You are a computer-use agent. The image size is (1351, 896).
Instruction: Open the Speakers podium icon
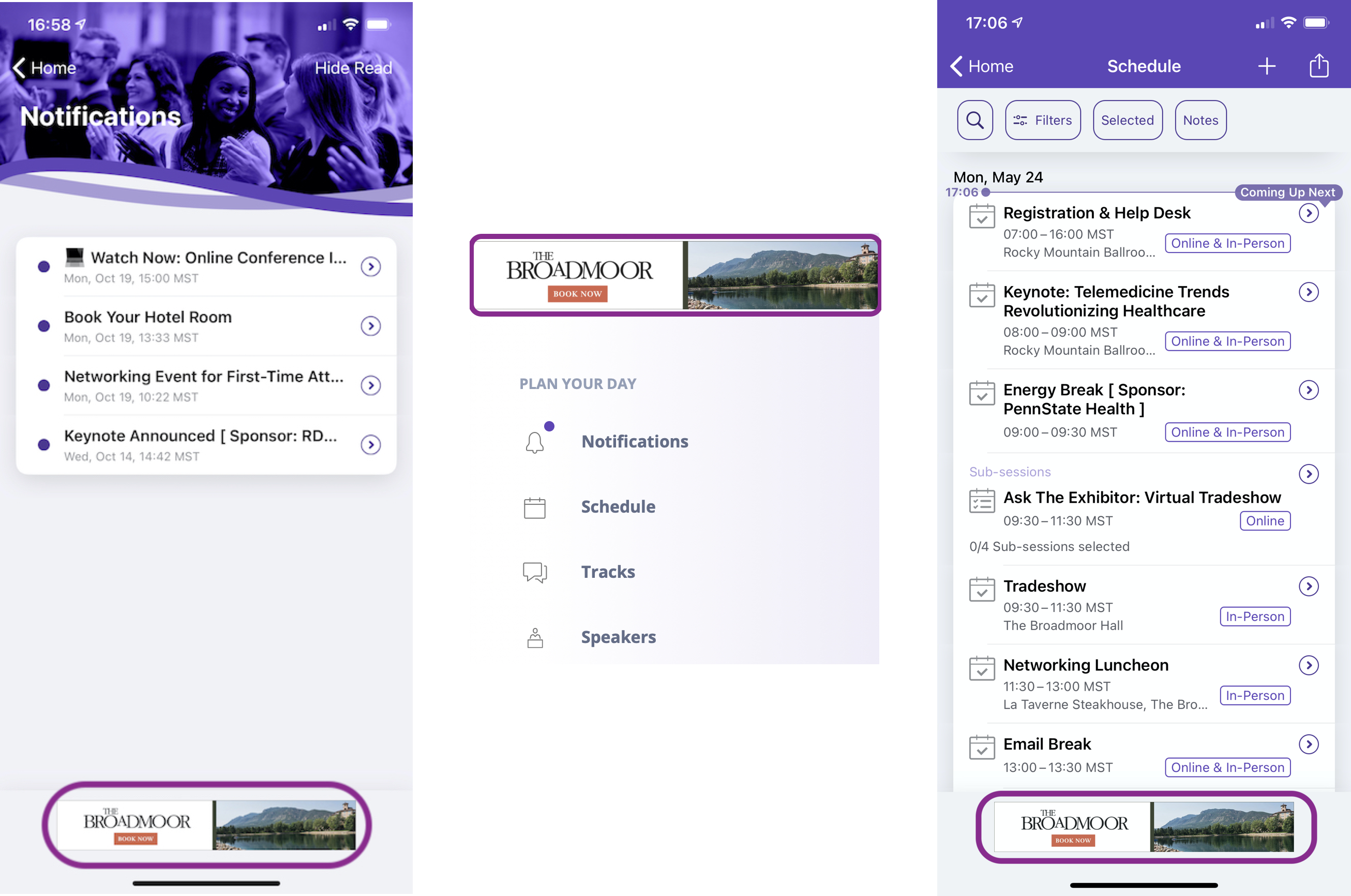click(x=535, y=637)
